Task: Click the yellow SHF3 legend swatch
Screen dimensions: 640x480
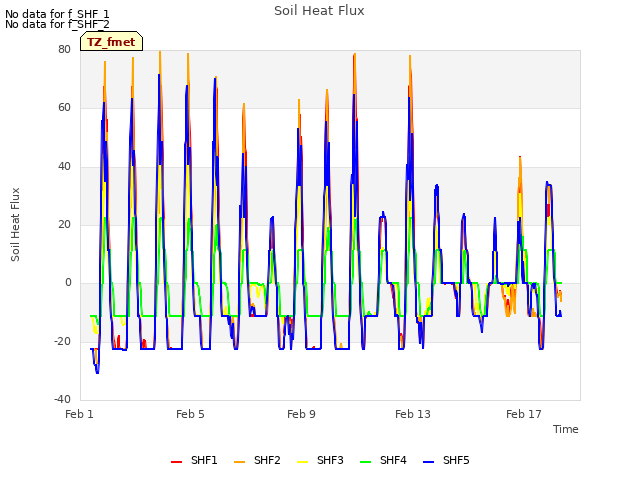Action: pos(302,462)
